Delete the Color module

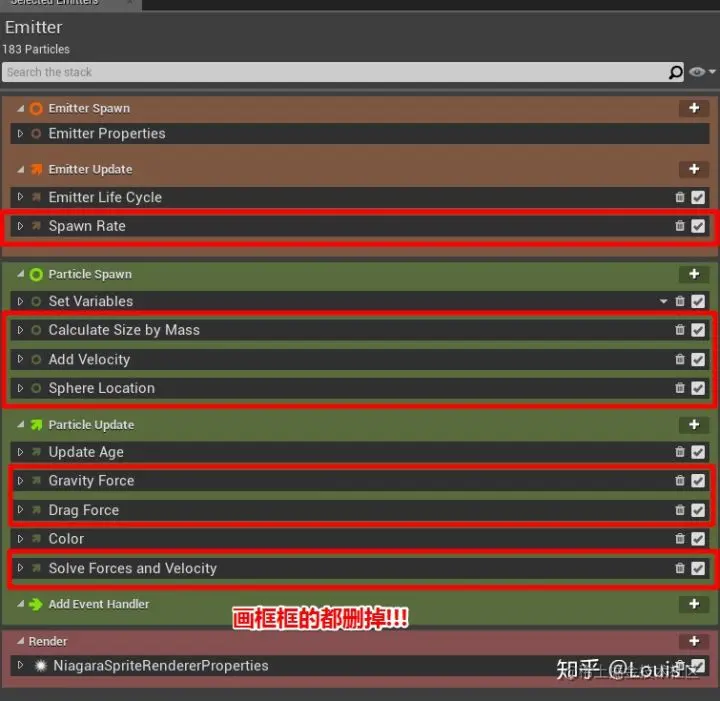680,538
